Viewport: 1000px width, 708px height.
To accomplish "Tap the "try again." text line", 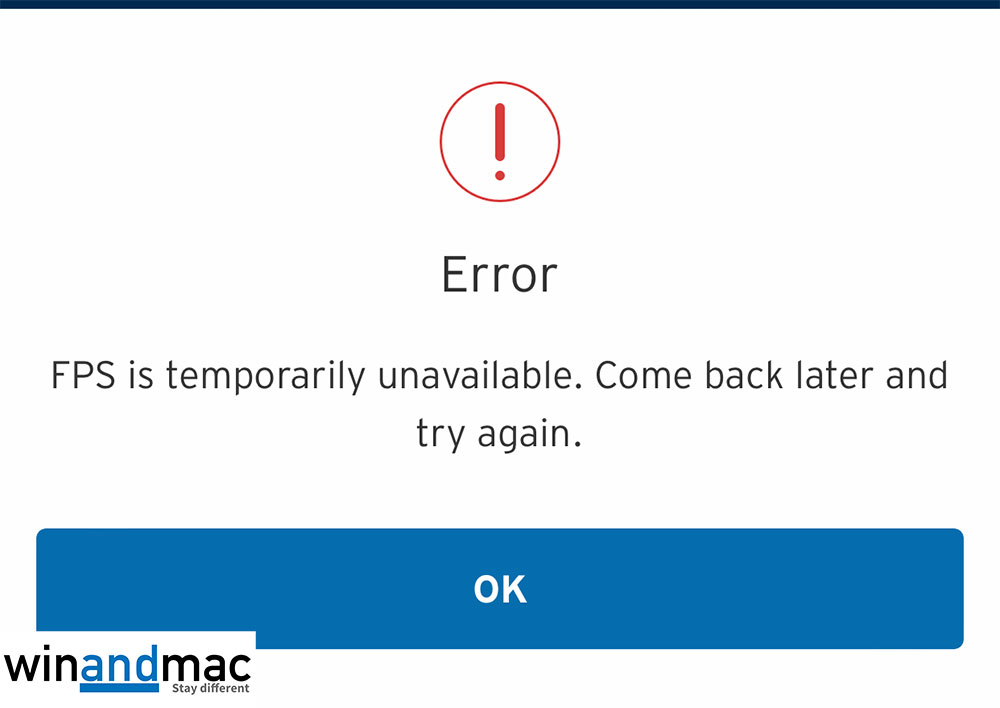I will (x=499, y=436).
